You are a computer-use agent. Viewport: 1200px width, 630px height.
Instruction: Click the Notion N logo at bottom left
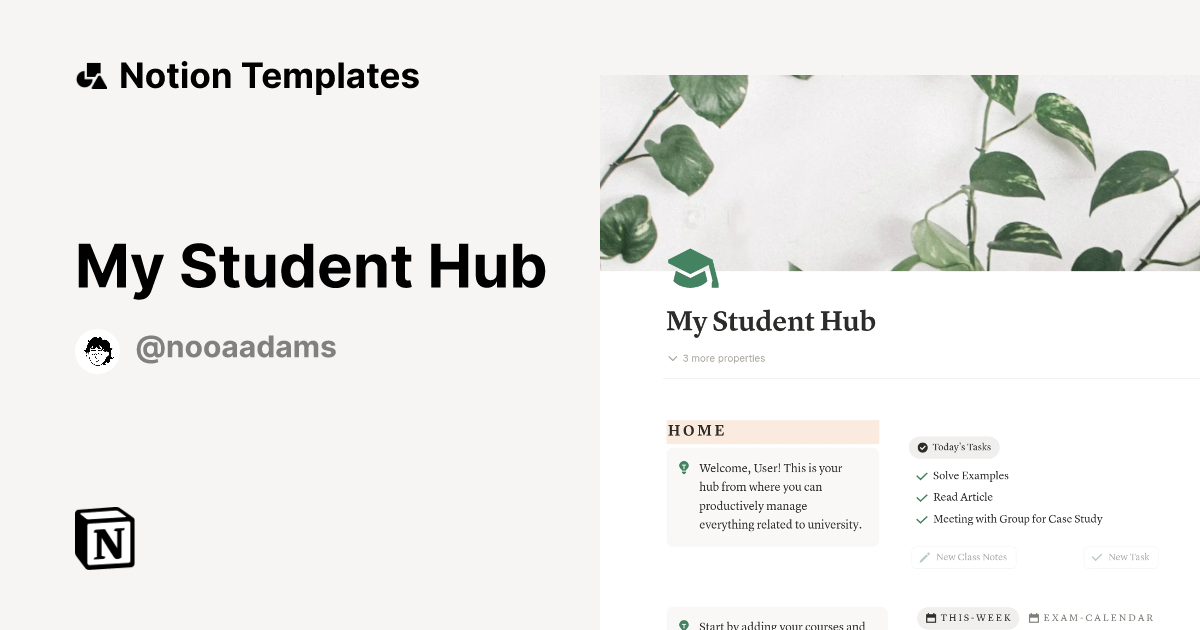(103, 538)
